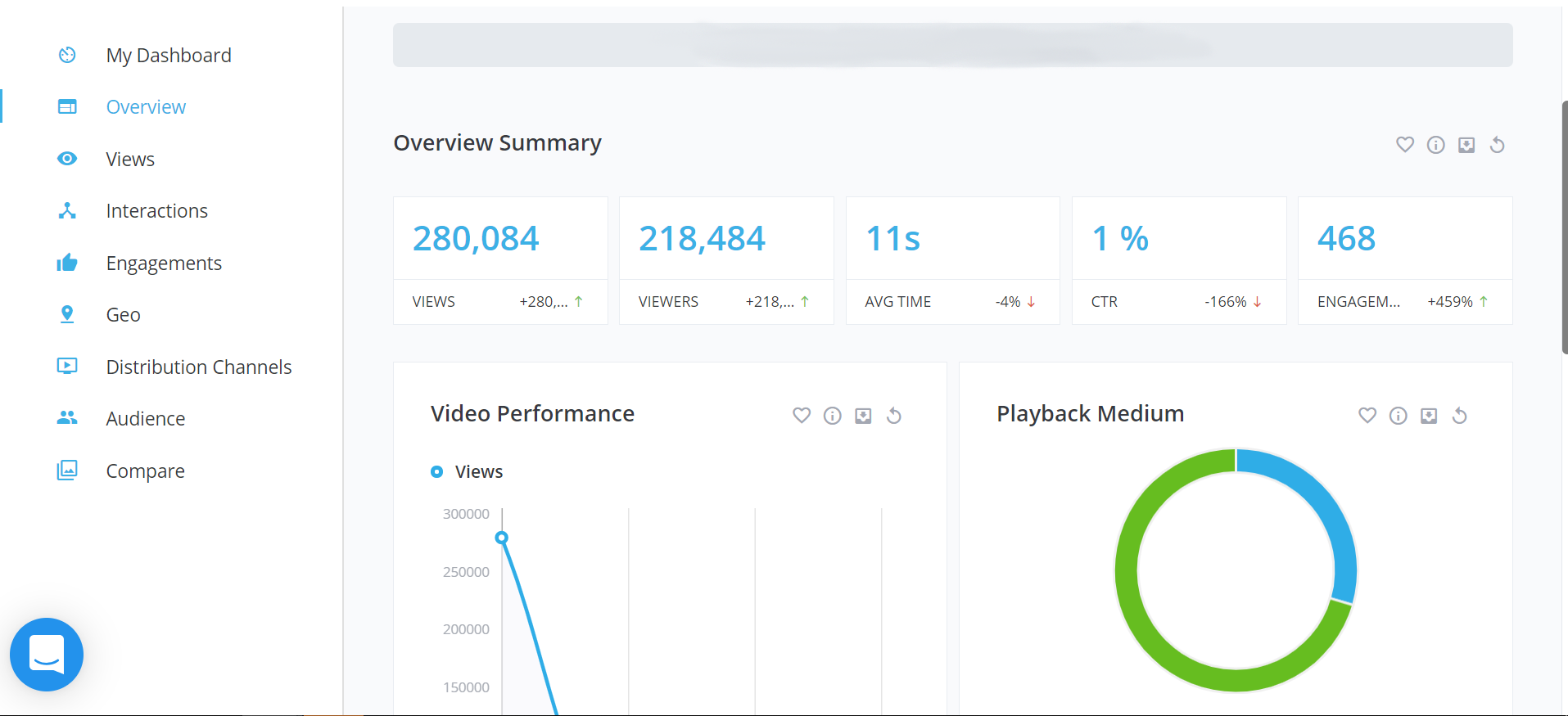Viewport: 1568px width, 716px height.
Task: Click the Distribution Channels play icon
Action: (67, 366)
